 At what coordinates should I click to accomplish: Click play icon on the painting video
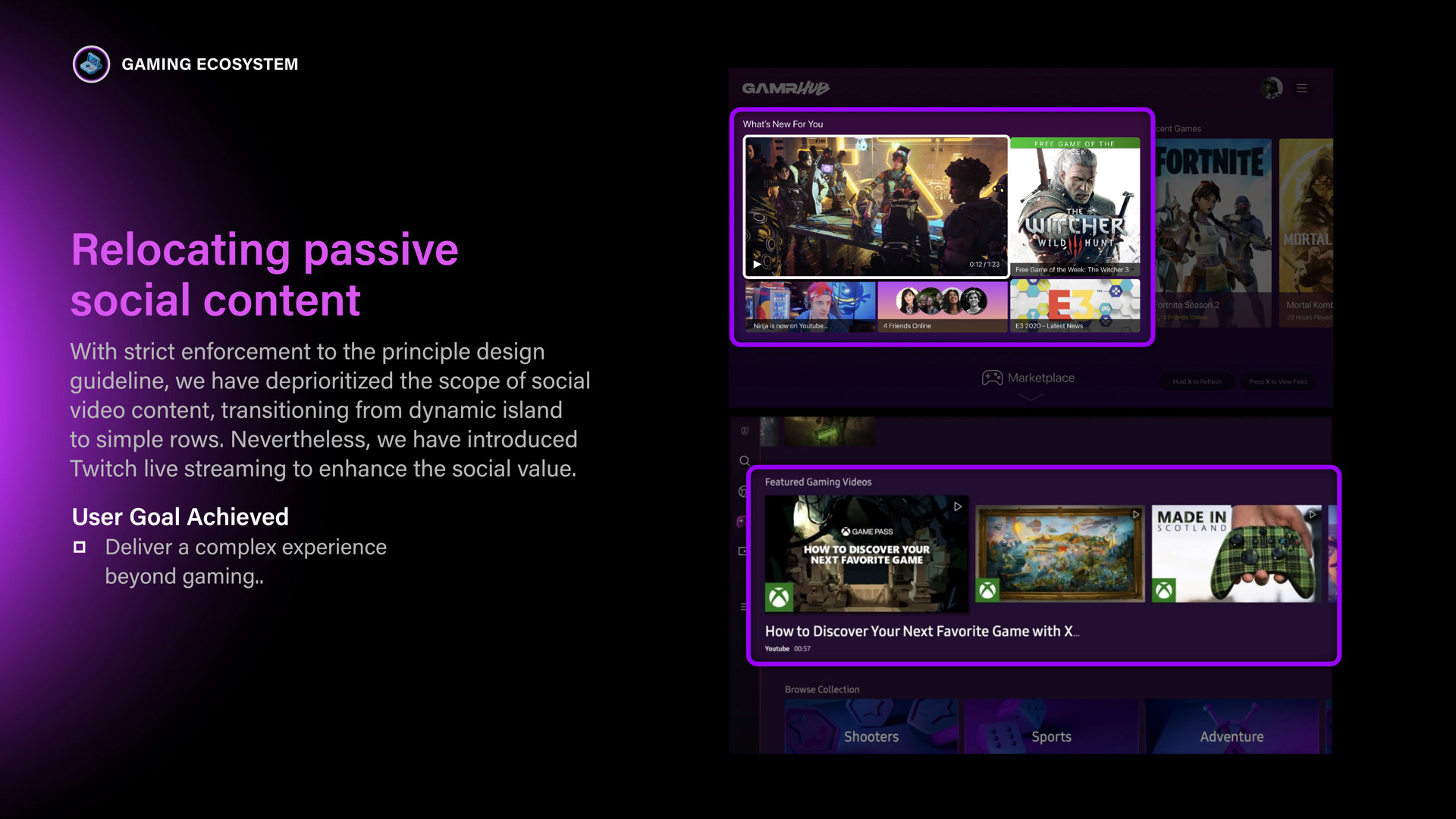[1135, 514]
